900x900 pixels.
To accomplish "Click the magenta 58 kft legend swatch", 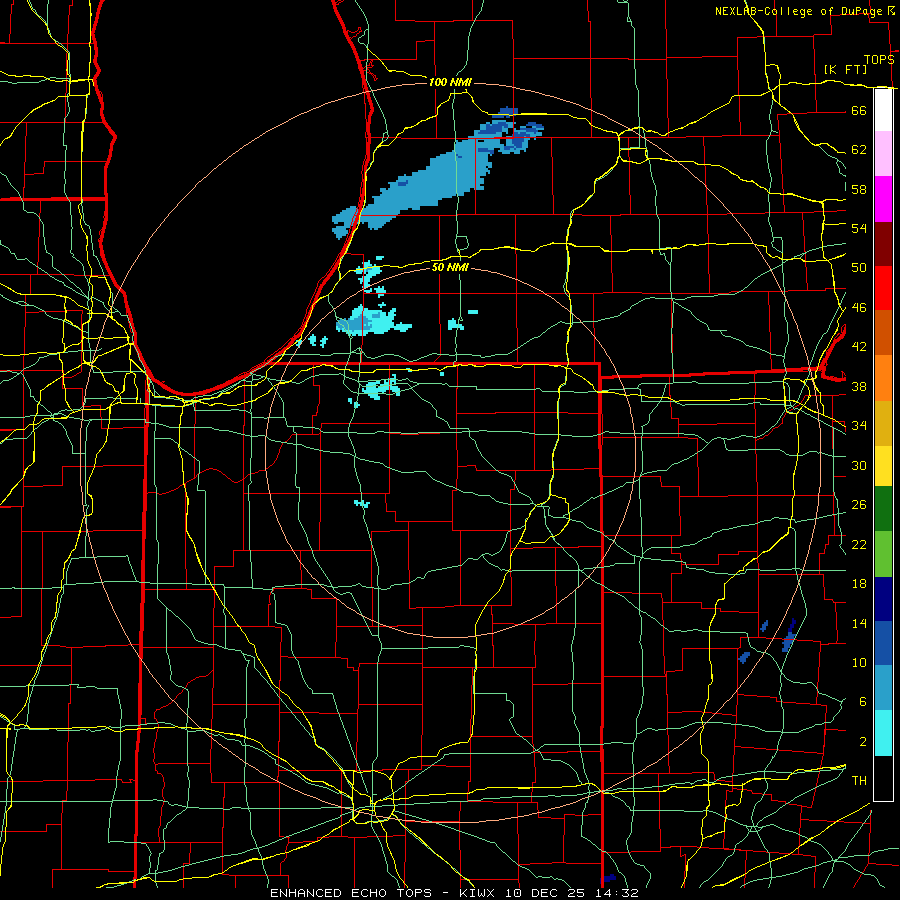I will [x=883, y=199].
